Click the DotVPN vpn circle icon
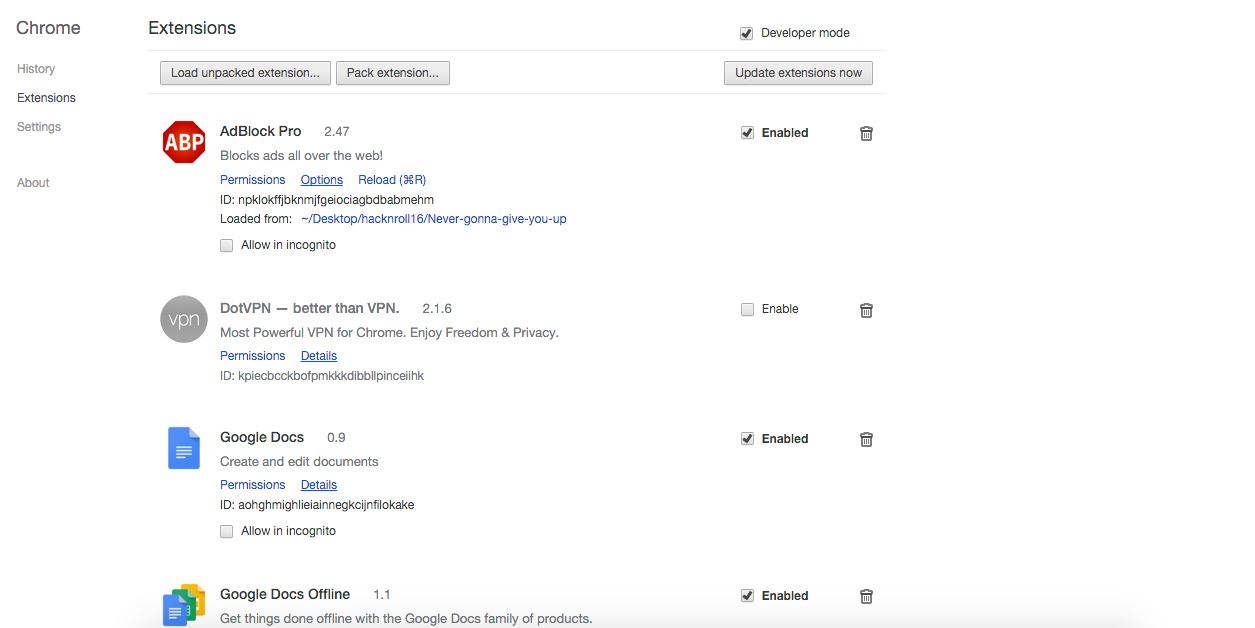 tap(184, 320)
